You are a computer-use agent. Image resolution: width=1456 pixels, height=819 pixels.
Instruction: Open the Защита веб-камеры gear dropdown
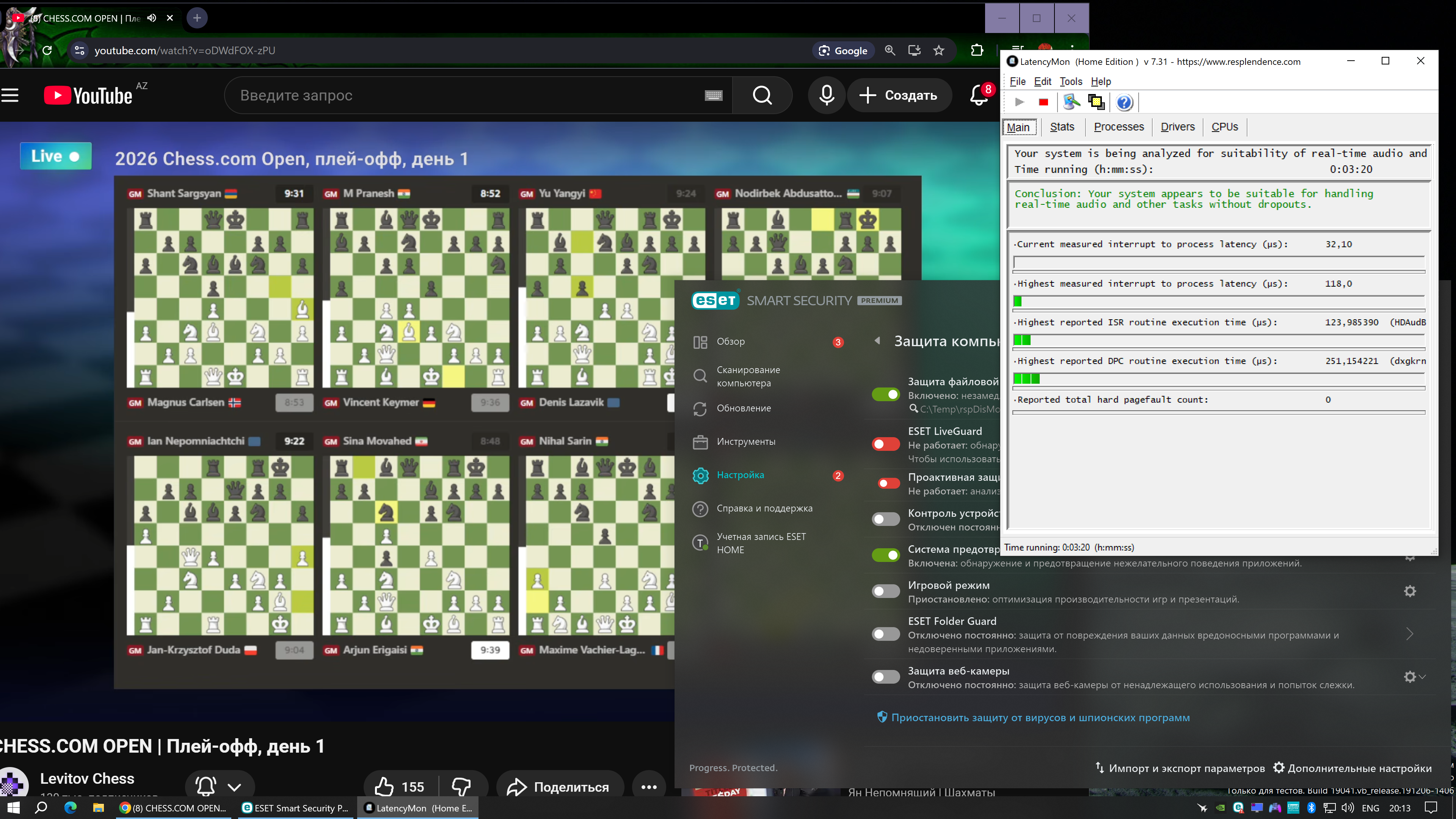click(x=1415, y=676)
